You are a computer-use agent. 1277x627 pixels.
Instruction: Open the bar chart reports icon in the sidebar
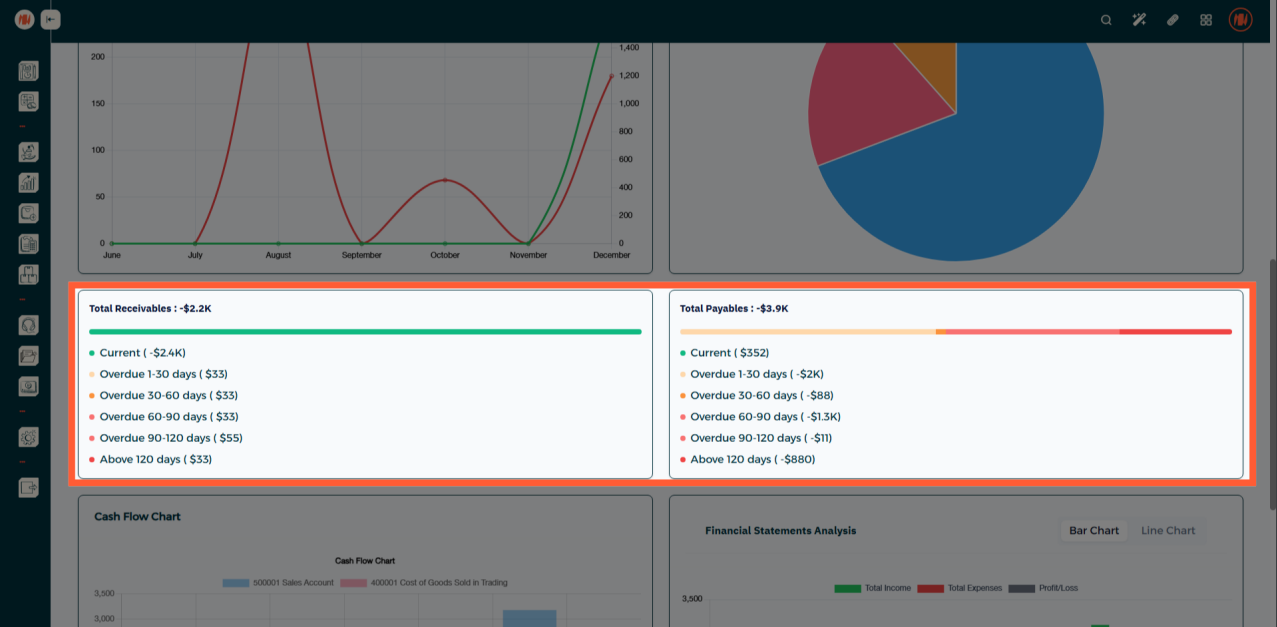[x=28, y=182]
